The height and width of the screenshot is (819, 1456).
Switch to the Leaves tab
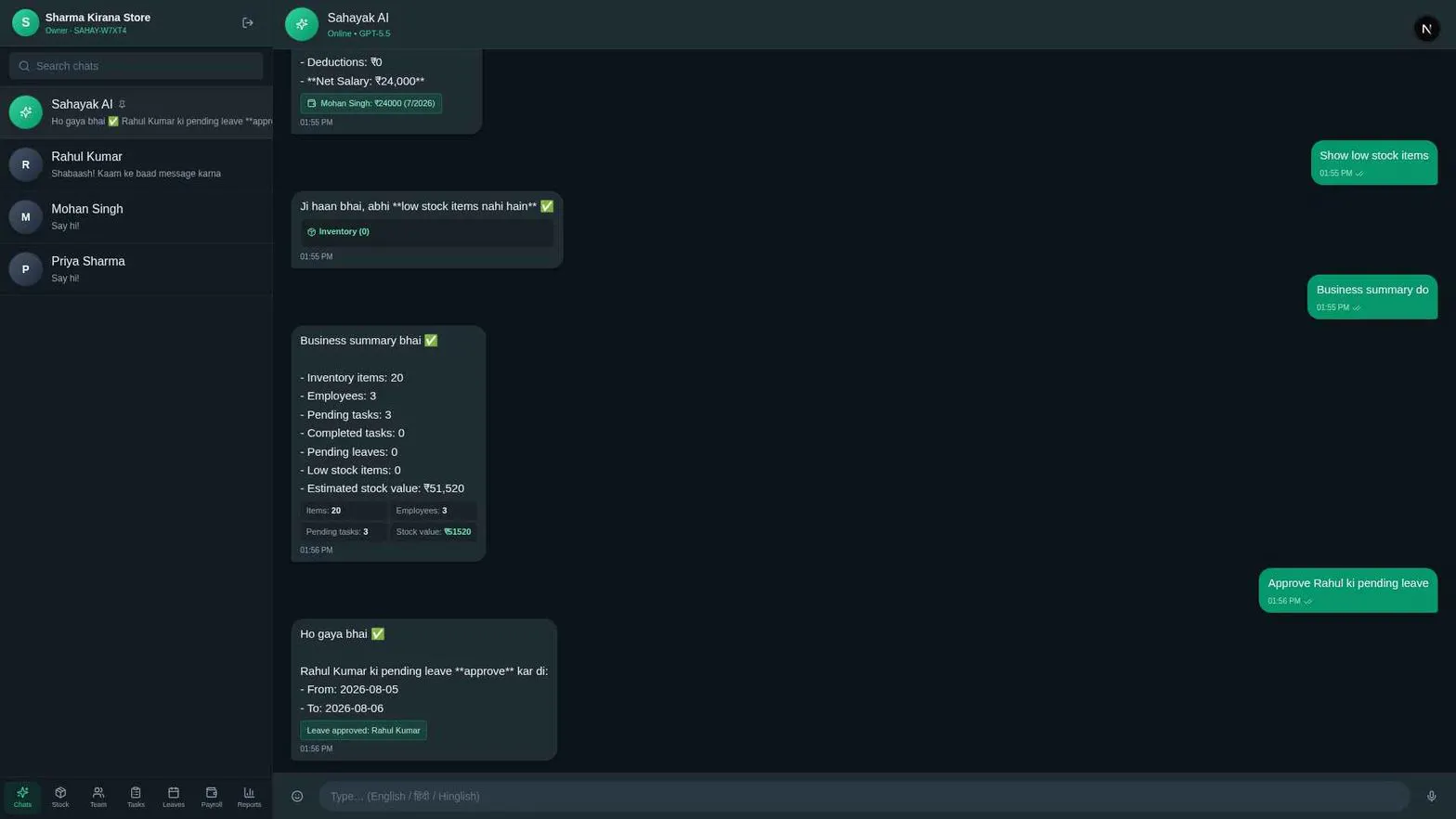[x=174, y=797]
